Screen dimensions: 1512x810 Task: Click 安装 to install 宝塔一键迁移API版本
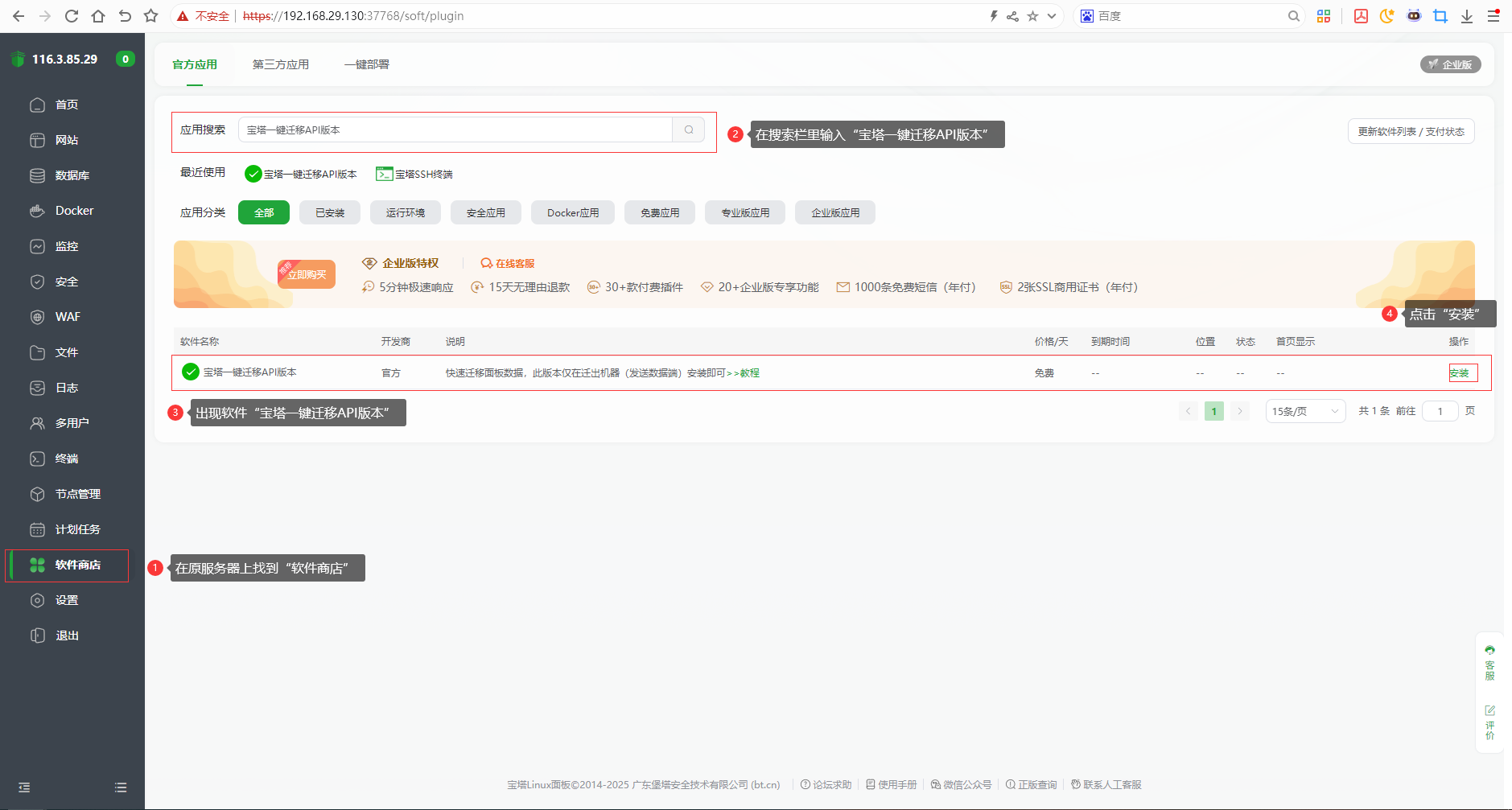coord(1462,372)
